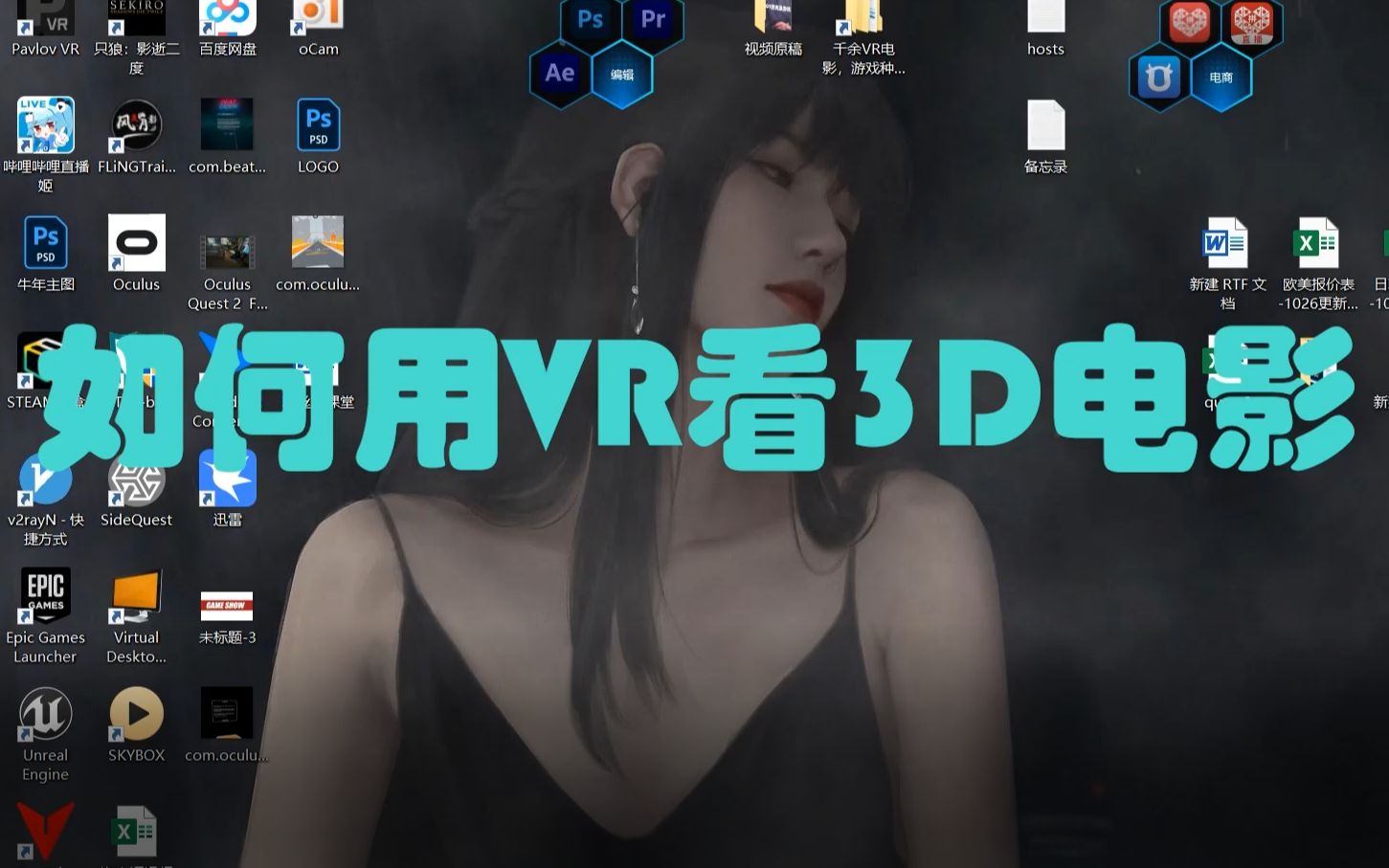Image resolution: width=1389 pixels, height=868 pixels.
Task: Launch Premiere Pro hexagon icon
Action: point(653,20)
